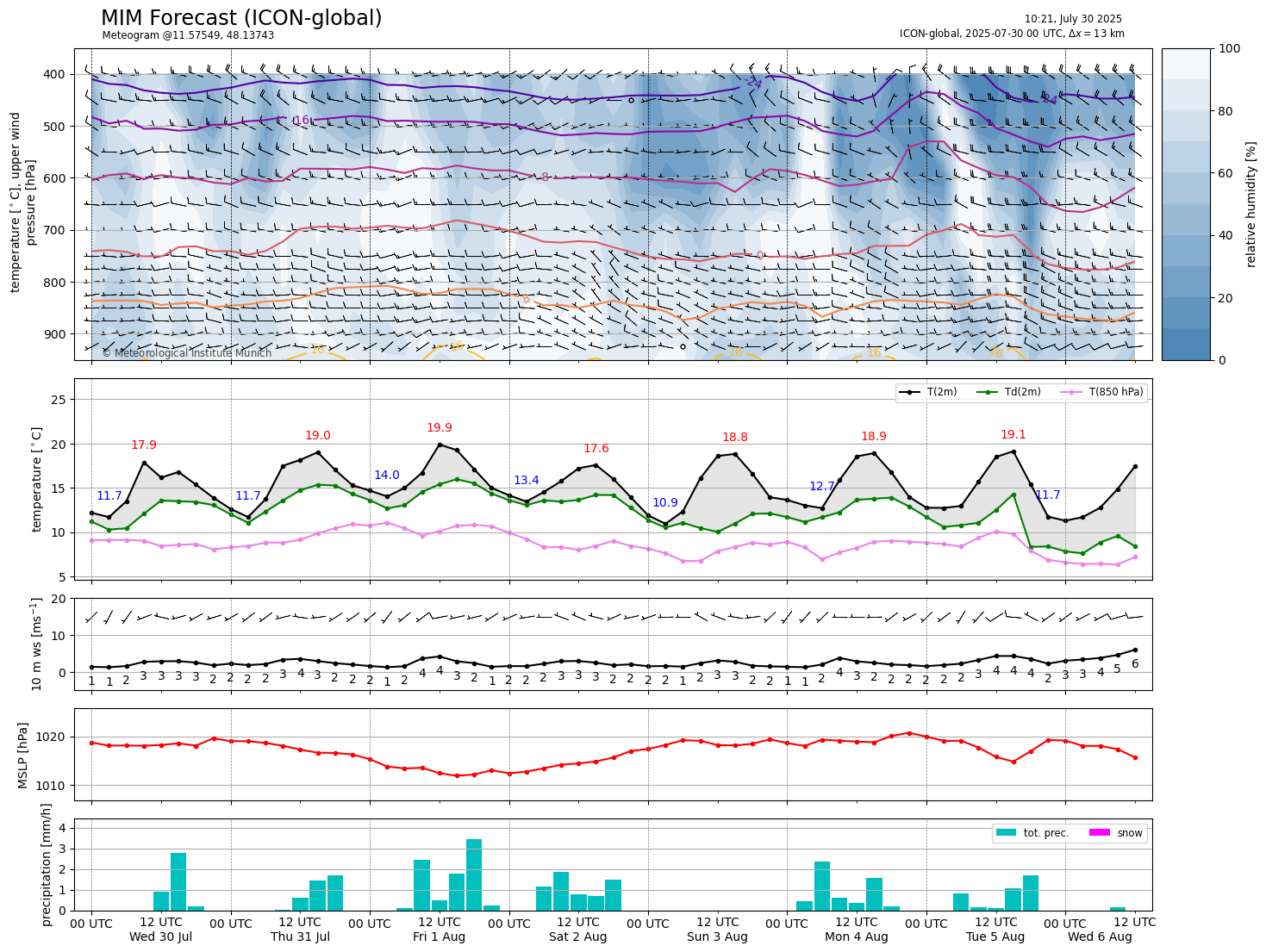
Task: Click the wind speed value 6 at the series end
Action: pos(1135,664)
